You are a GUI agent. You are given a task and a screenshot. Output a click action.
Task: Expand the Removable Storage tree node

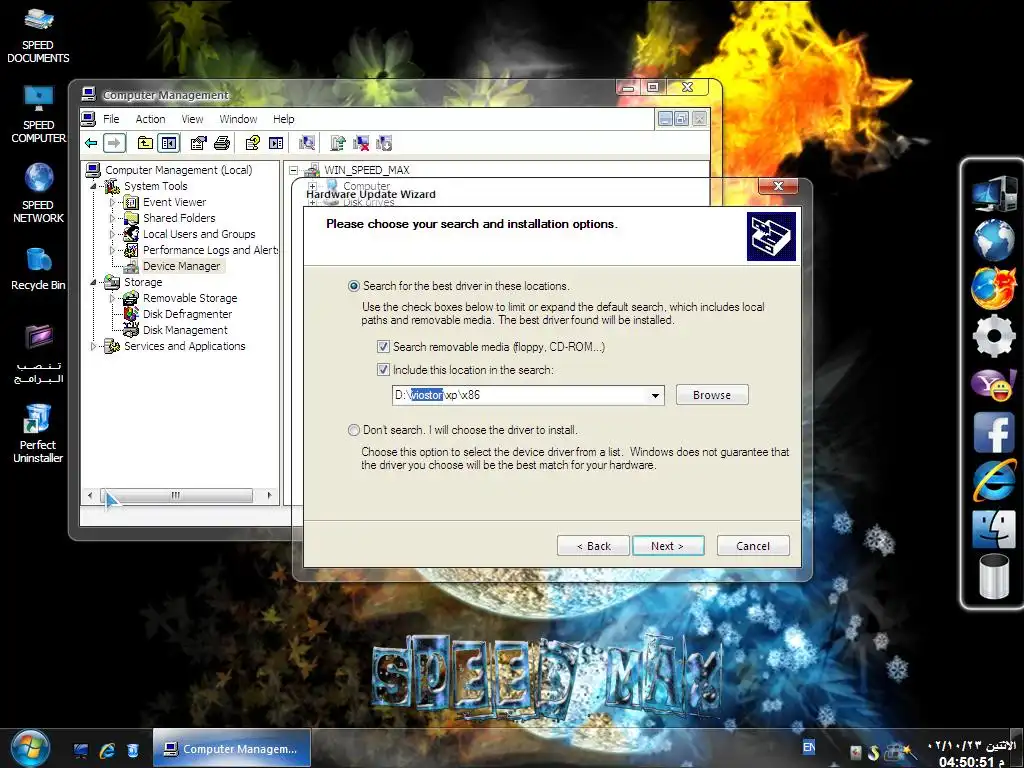112,298
